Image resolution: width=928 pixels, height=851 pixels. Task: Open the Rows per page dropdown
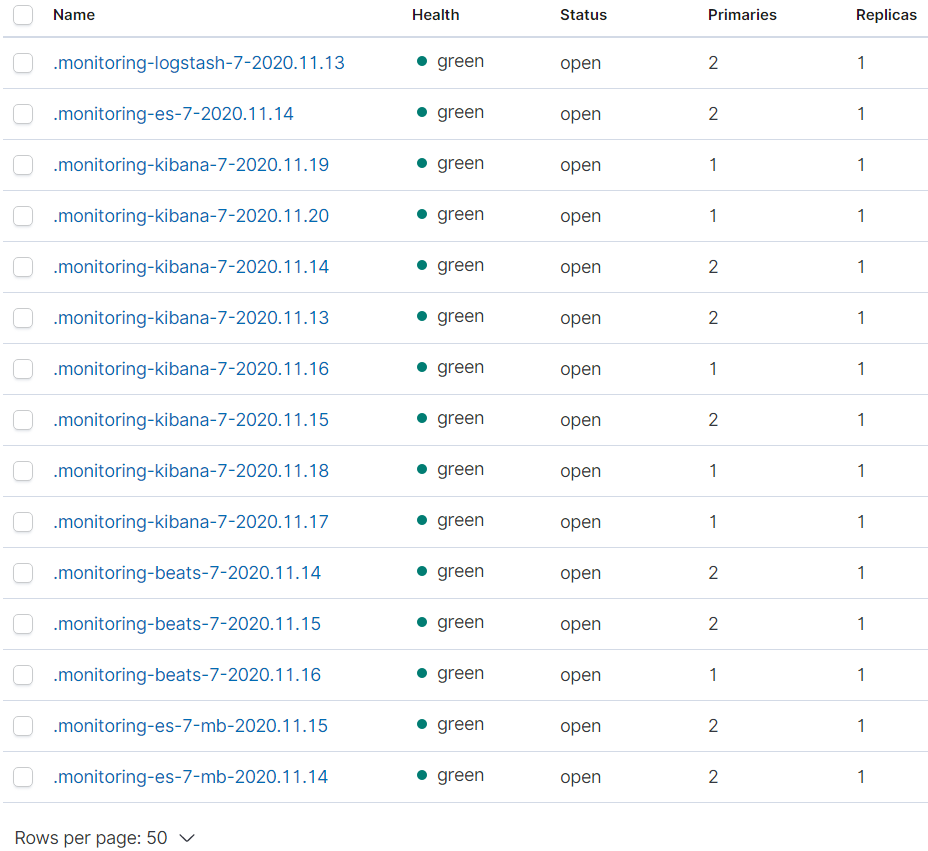(104, 837)
